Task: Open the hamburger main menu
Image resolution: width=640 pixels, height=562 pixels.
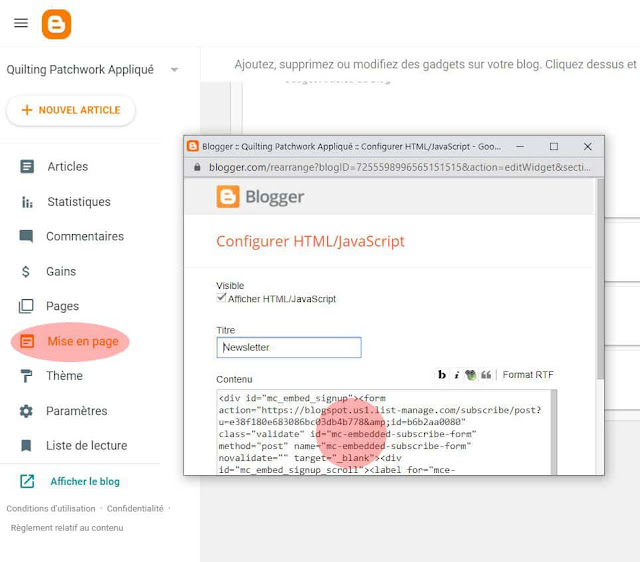Action: pyautogui.click(x=21, y=23)
